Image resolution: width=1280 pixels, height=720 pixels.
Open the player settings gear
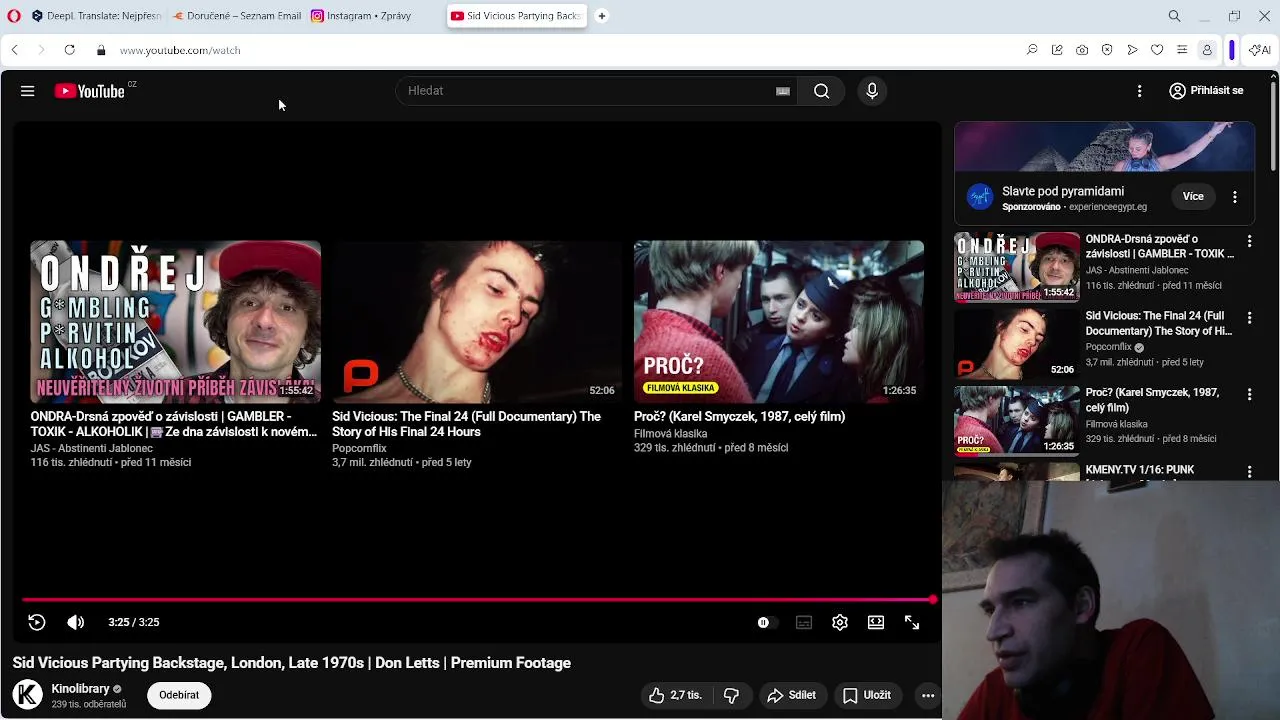click(840, 622)
